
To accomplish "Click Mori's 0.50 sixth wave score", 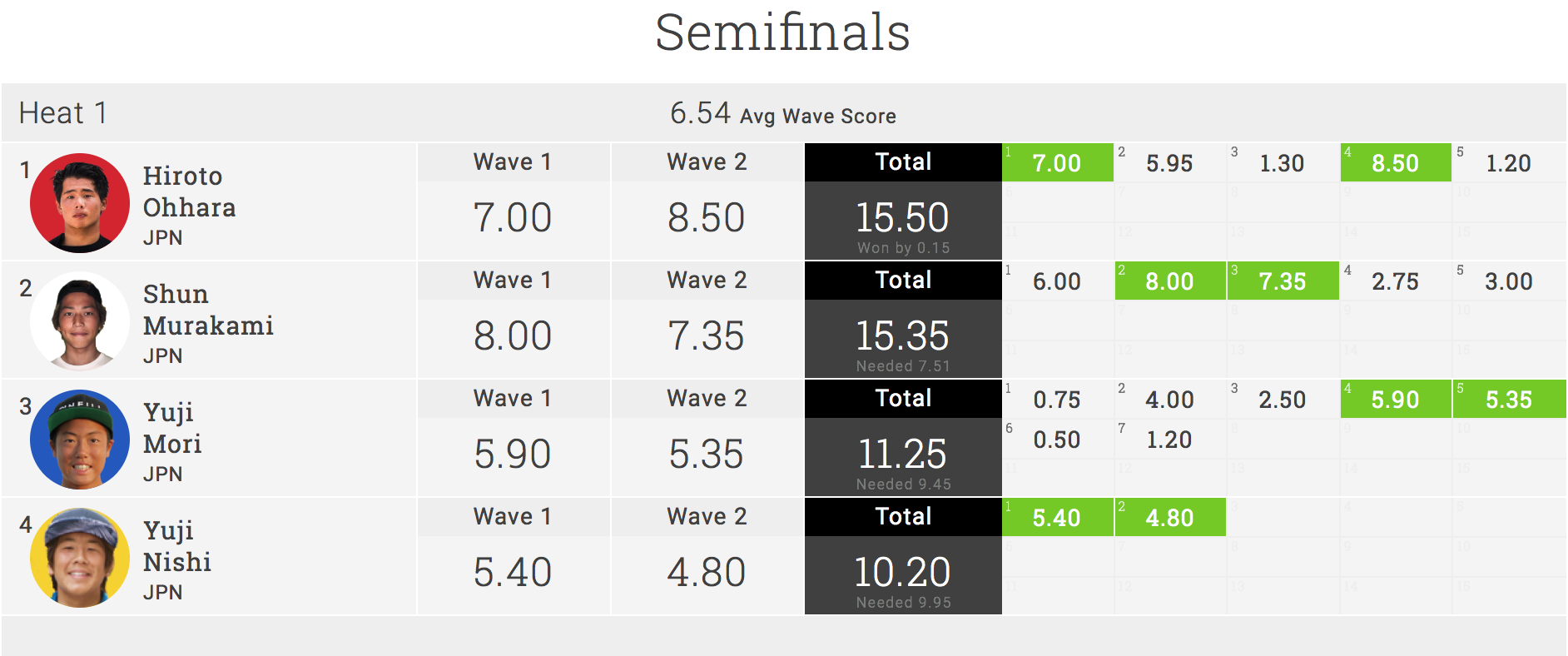I will (x=1056, y=440).
